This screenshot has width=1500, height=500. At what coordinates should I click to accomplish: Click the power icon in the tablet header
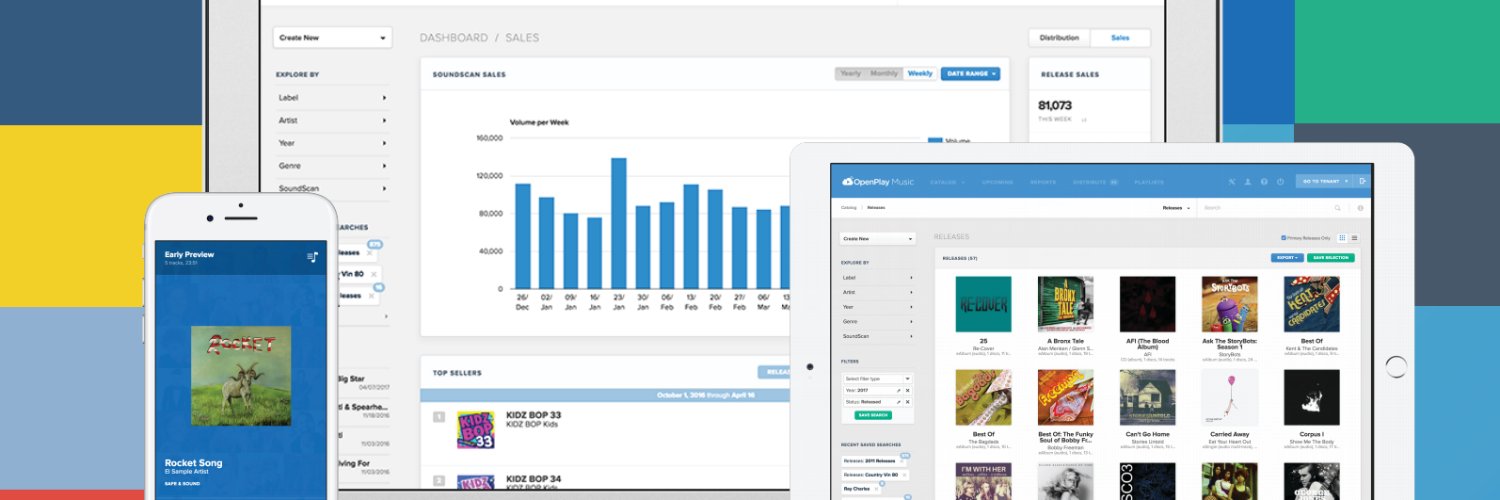coord(1280,182)
